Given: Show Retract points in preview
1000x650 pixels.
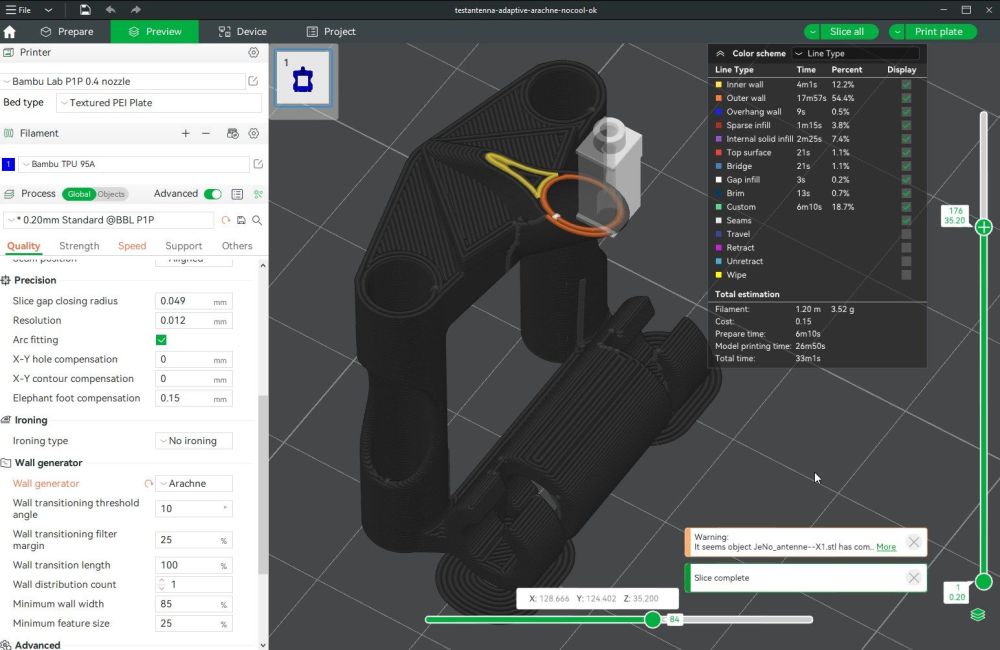Looking at the screenshot, I should (906, 247).
